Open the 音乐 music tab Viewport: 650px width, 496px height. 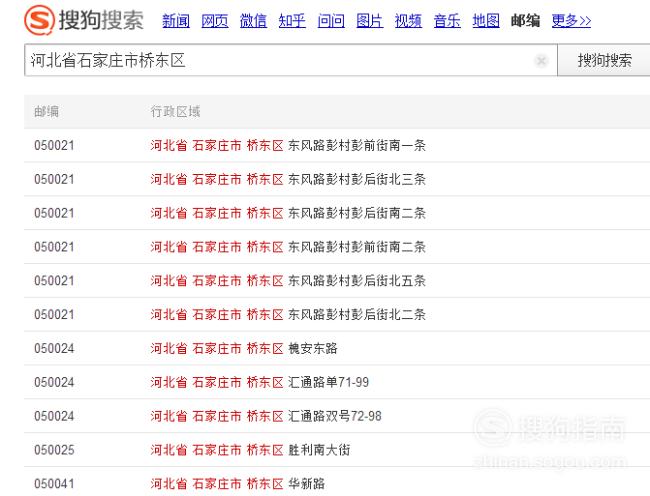click(447, 20)
